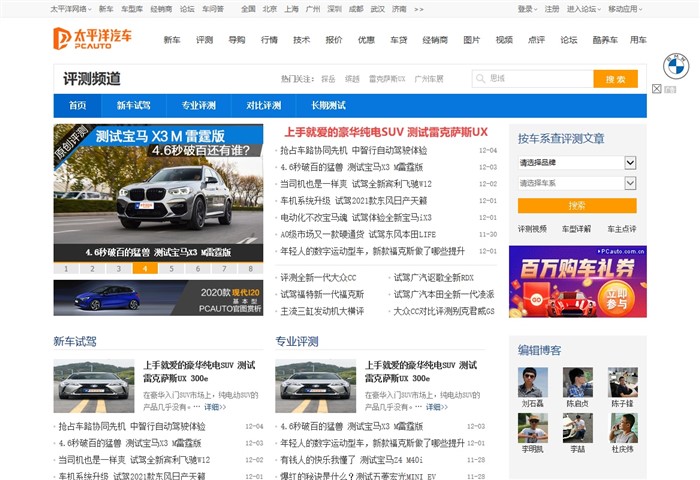
Task: Open editor 陈启贞 avatar
Action: tap(578, 382)
